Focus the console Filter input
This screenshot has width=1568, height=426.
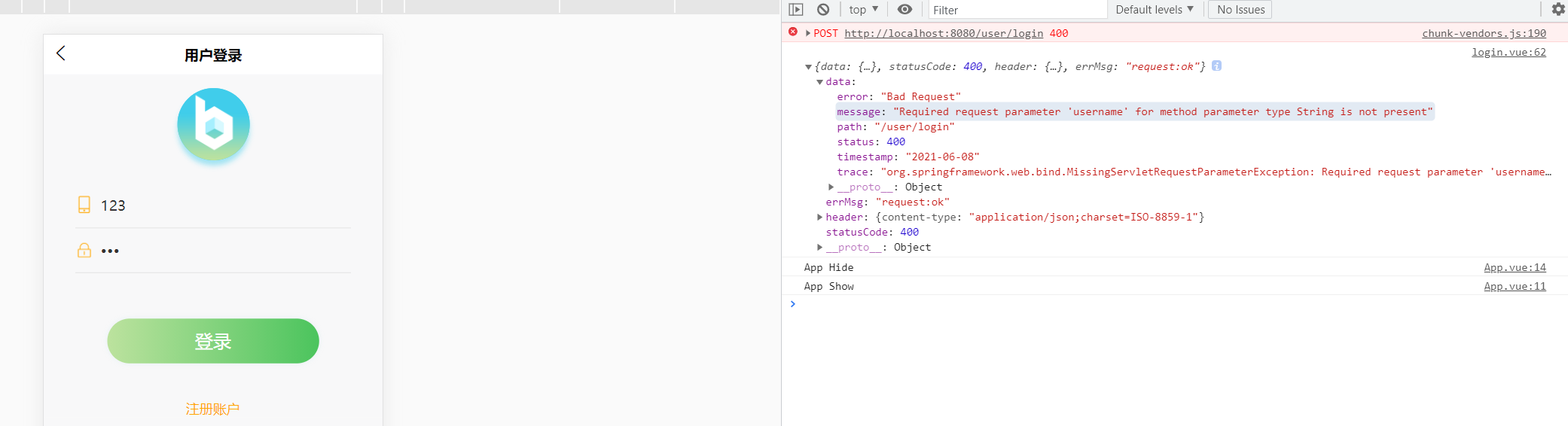[x=1017, y=10]
